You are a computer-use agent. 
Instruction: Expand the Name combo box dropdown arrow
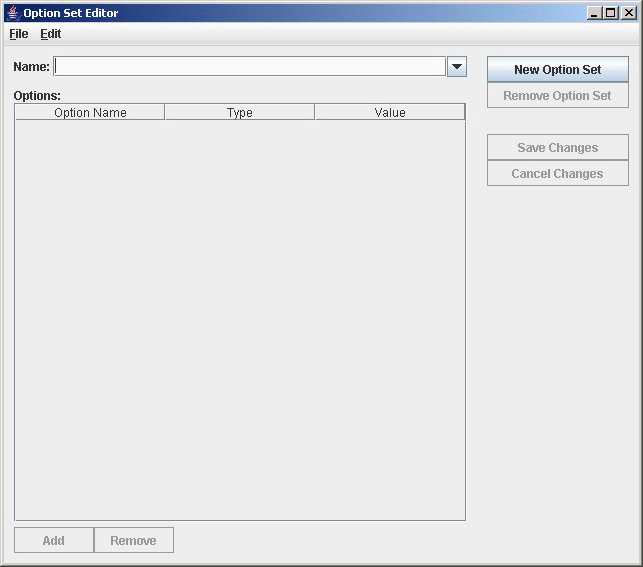tap(457, 66)
